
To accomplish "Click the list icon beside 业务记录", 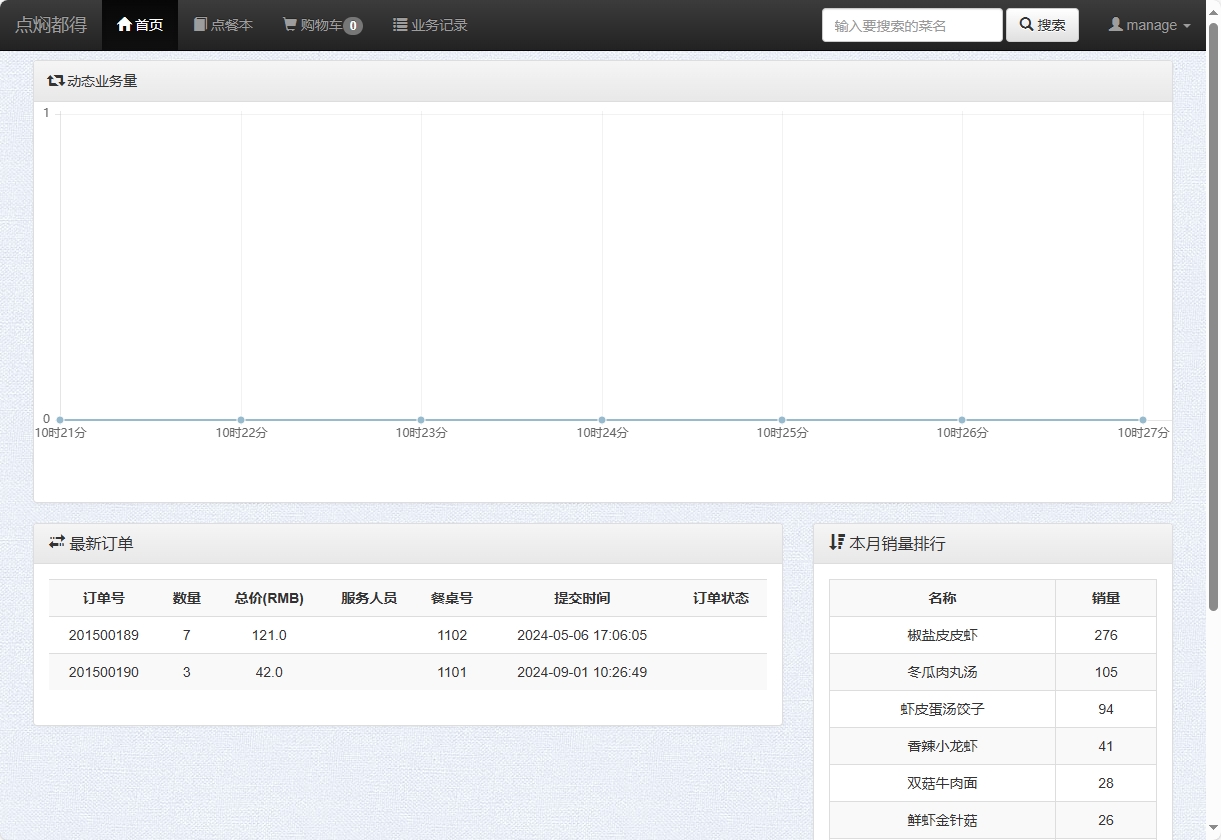I will point(400,25).
